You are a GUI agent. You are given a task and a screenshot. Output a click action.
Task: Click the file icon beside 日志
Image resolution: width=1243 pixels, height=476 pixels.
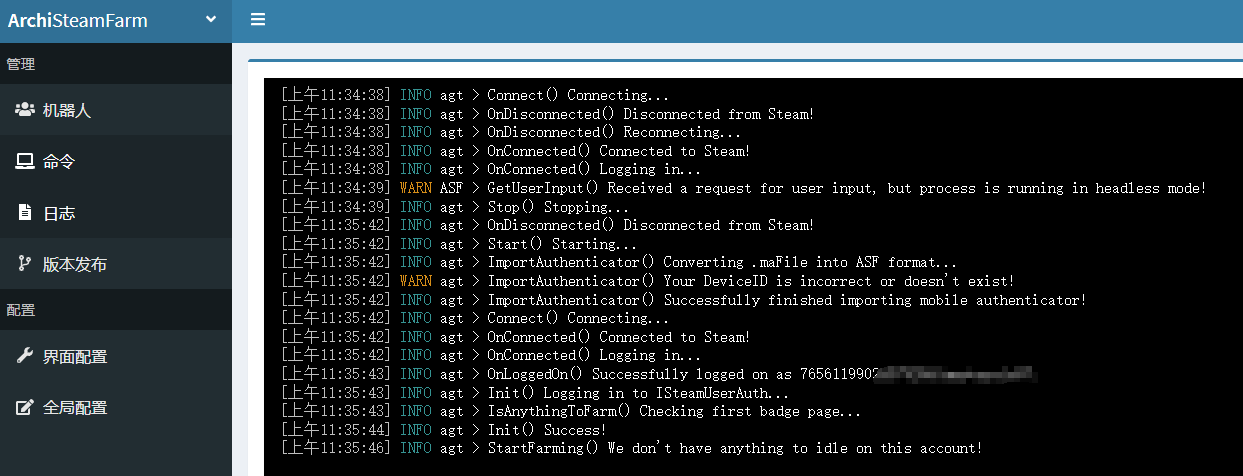(x=24, y=213)
